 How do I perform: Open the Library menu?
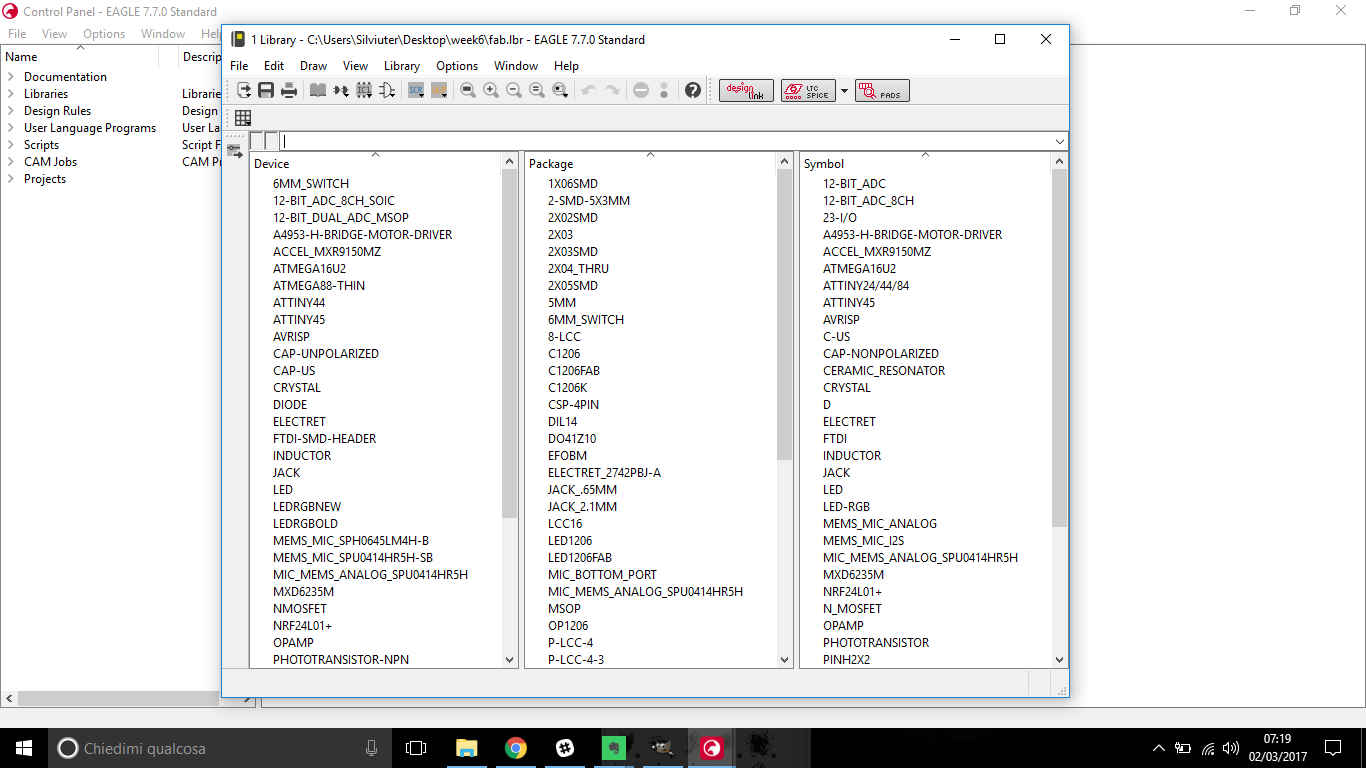point(401,66)
